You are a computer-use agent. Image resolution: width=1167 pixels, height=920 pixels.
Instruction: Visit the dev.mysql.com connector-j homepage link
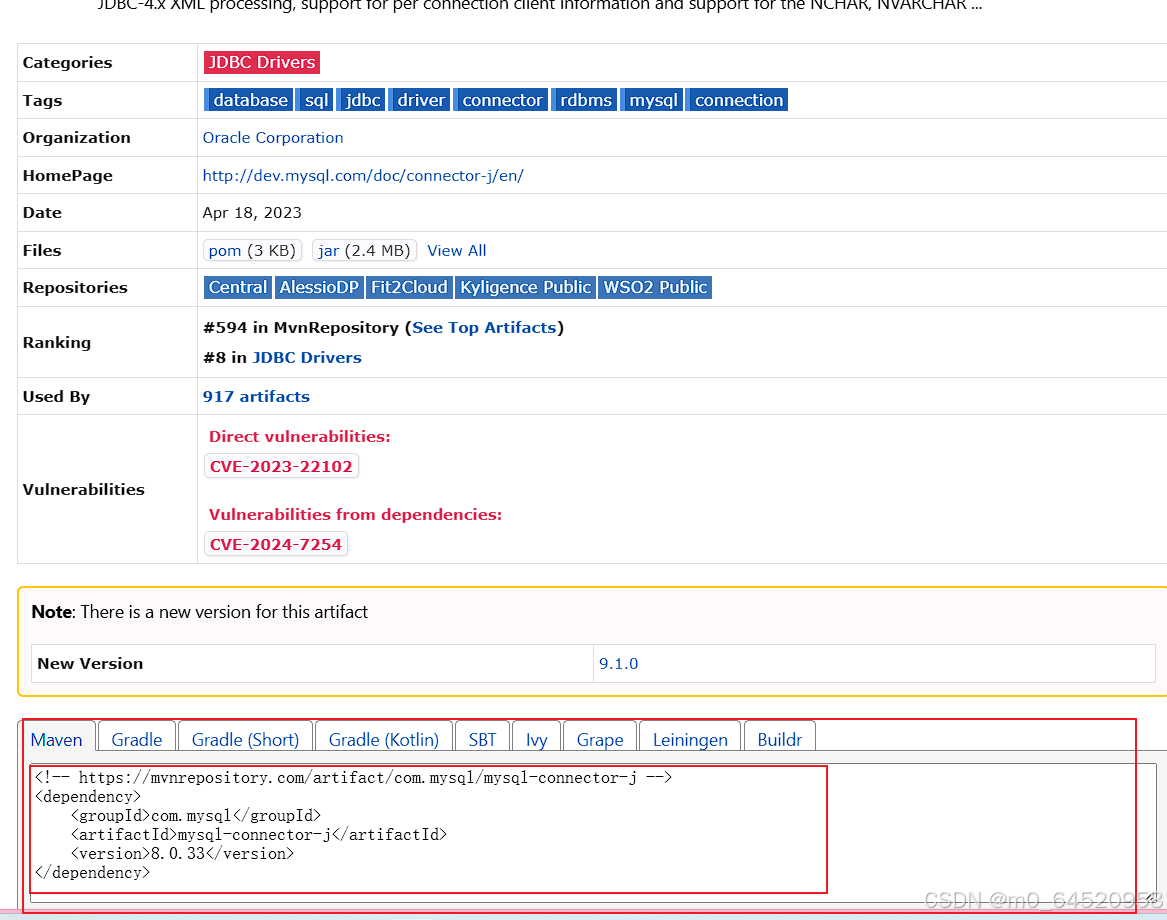tap(363, 176)
